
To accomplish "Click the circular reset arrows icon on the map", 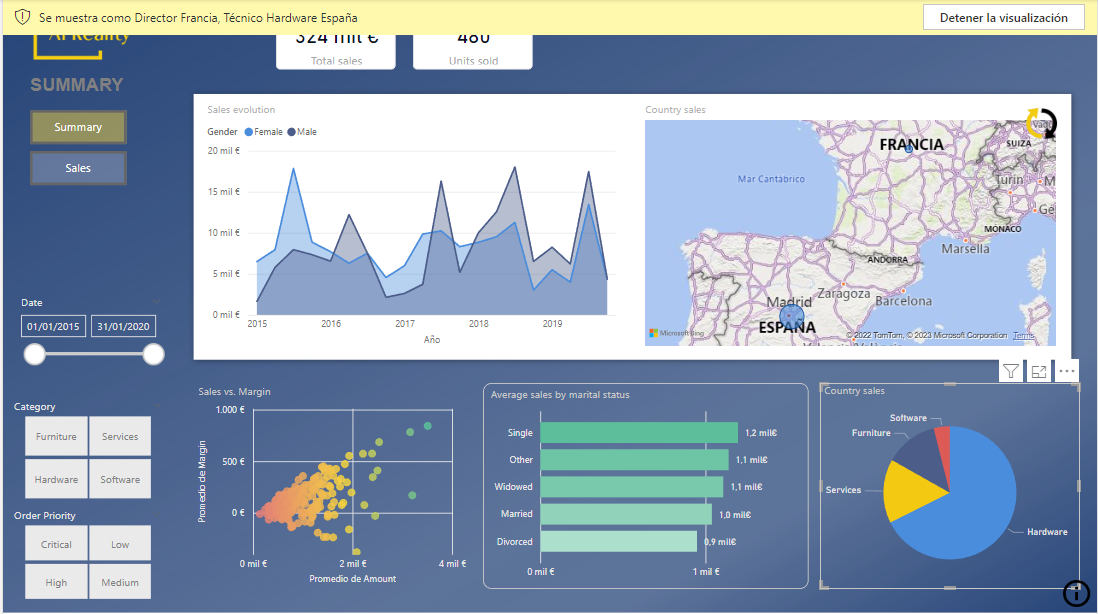I will pos(1041,123).
